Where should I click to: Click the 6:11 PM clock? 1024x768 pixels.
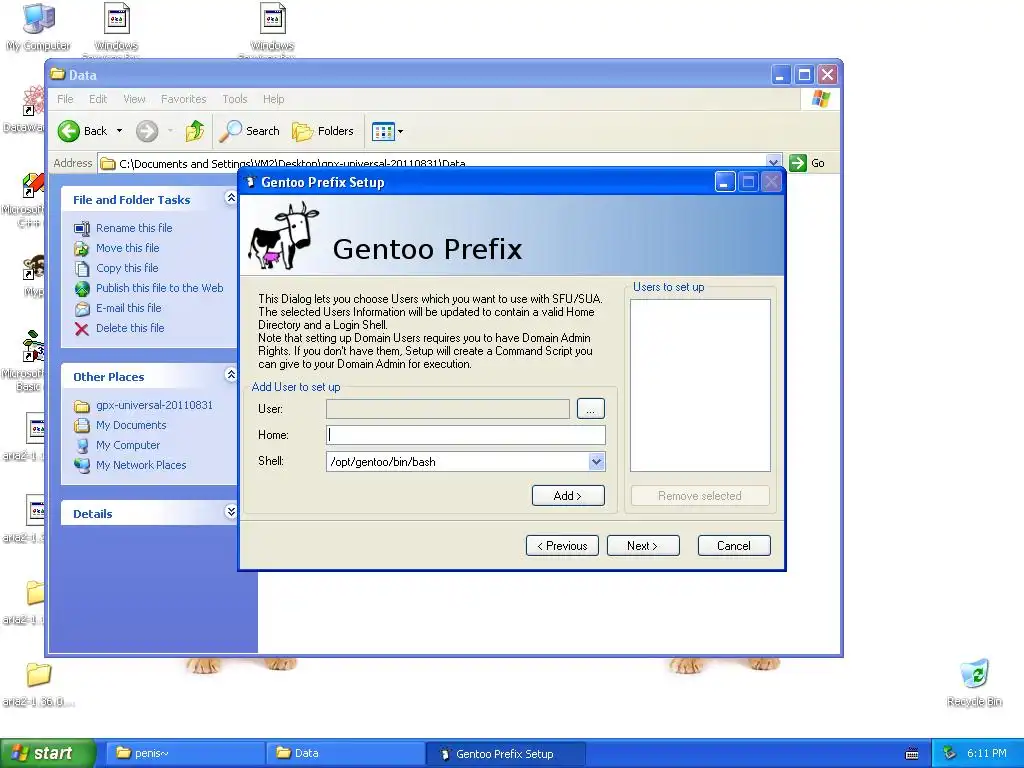click(x=987, y=754)
